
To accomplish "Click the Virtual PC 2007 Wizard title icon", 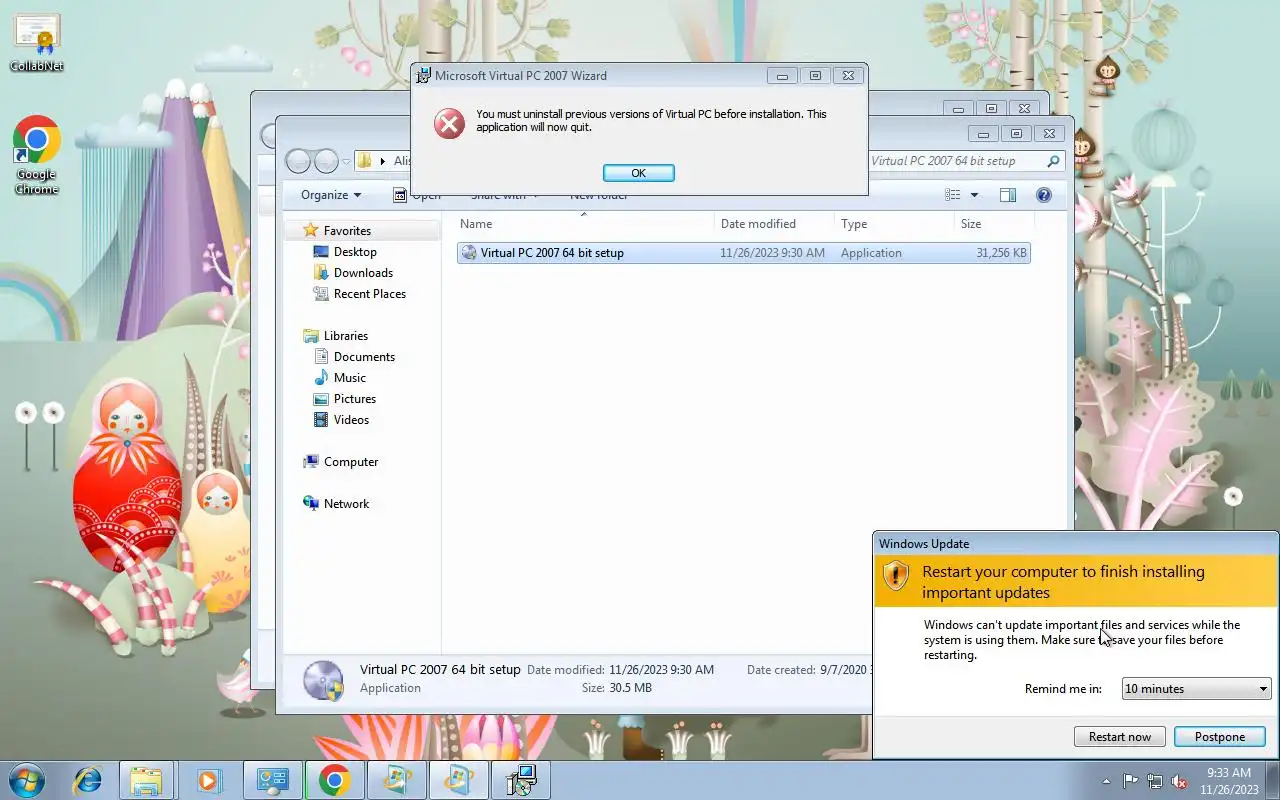I will [424, 75].
